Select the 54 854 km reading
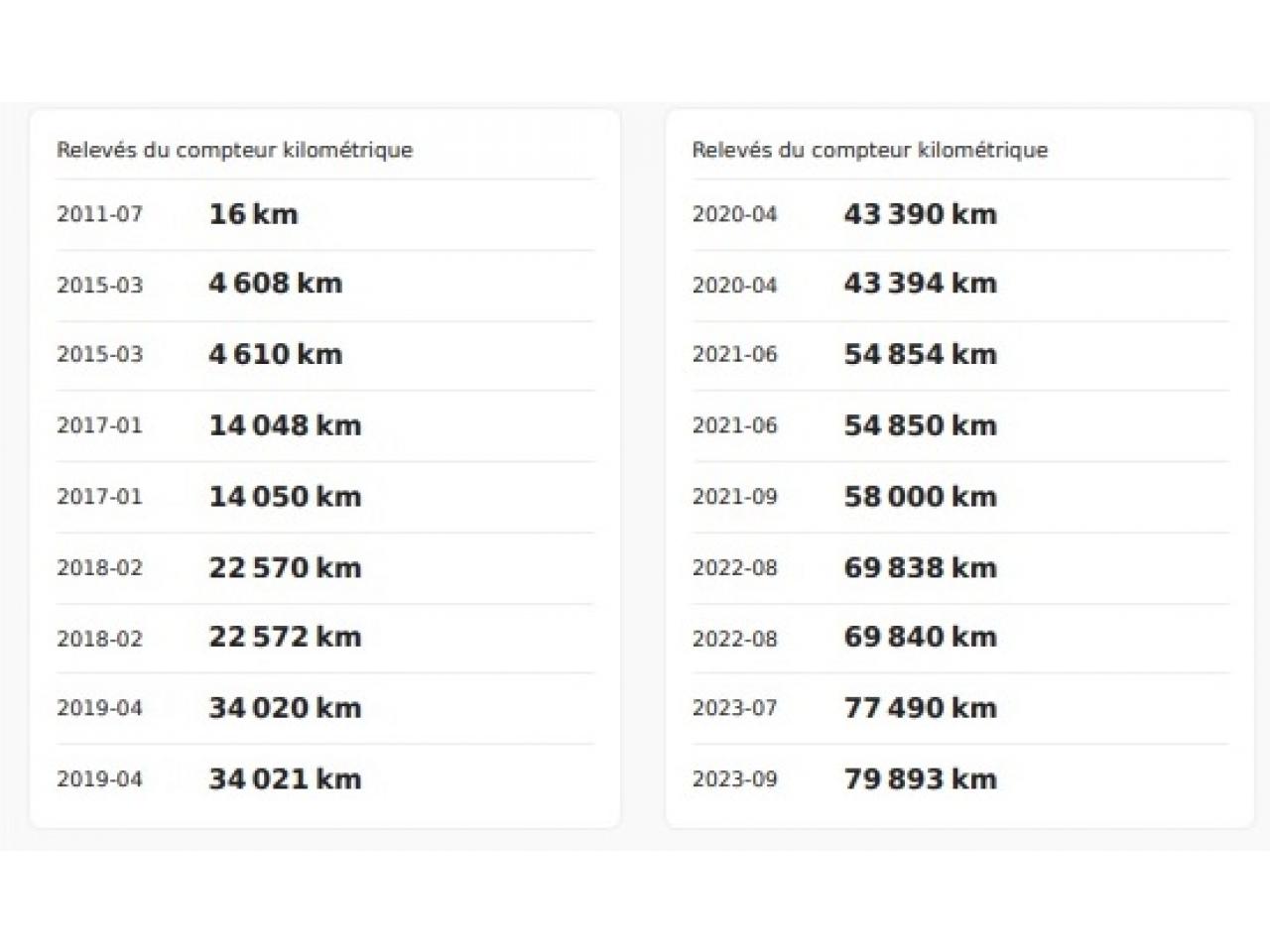1270x952 pixels. (x=920, y=355)
